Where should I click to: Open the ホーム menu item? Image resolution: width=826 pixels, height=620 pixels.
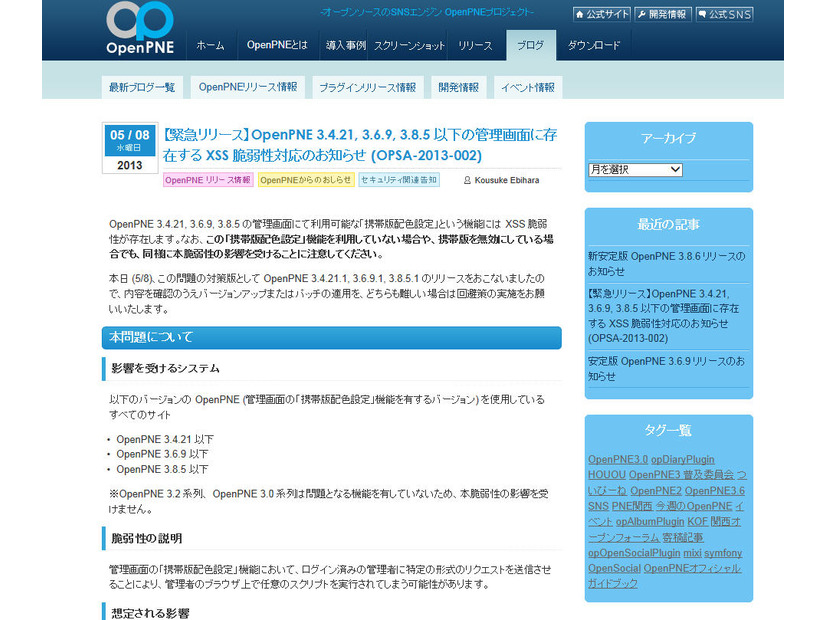click(210, 46)
